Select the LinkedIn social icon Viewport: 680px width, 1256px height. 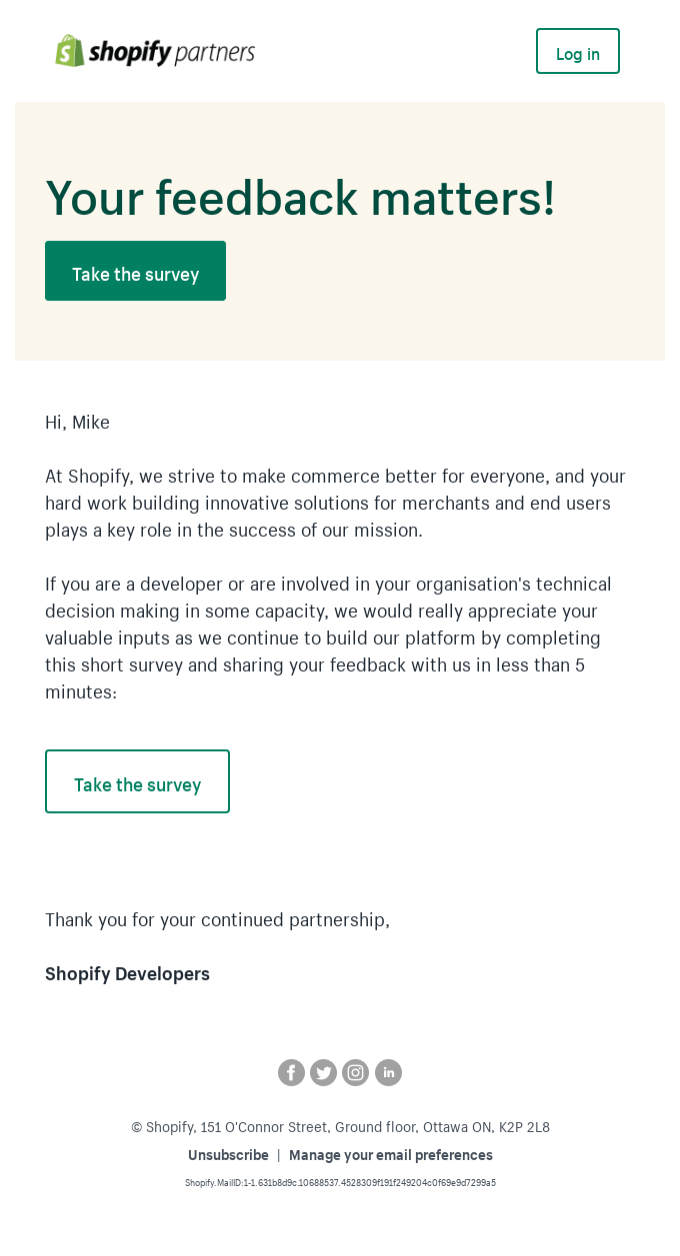point(388,1072)
